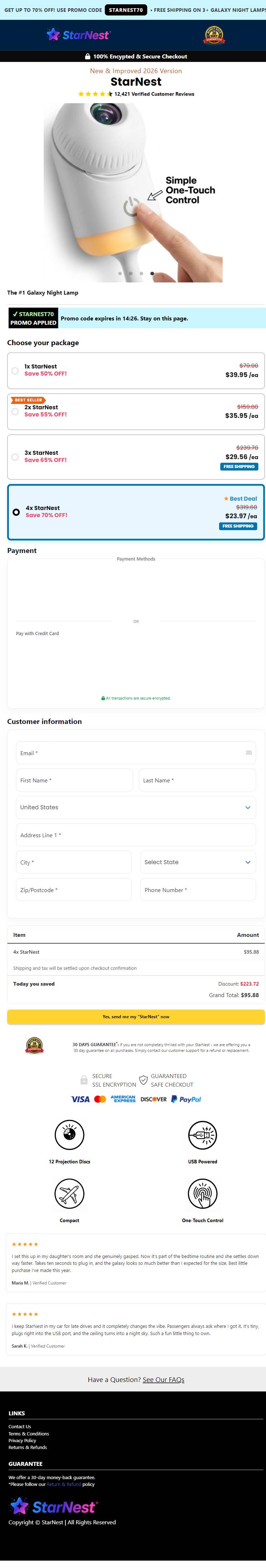
Task: Click the 4x StarNest order summary row
Action: coord(136,952)
